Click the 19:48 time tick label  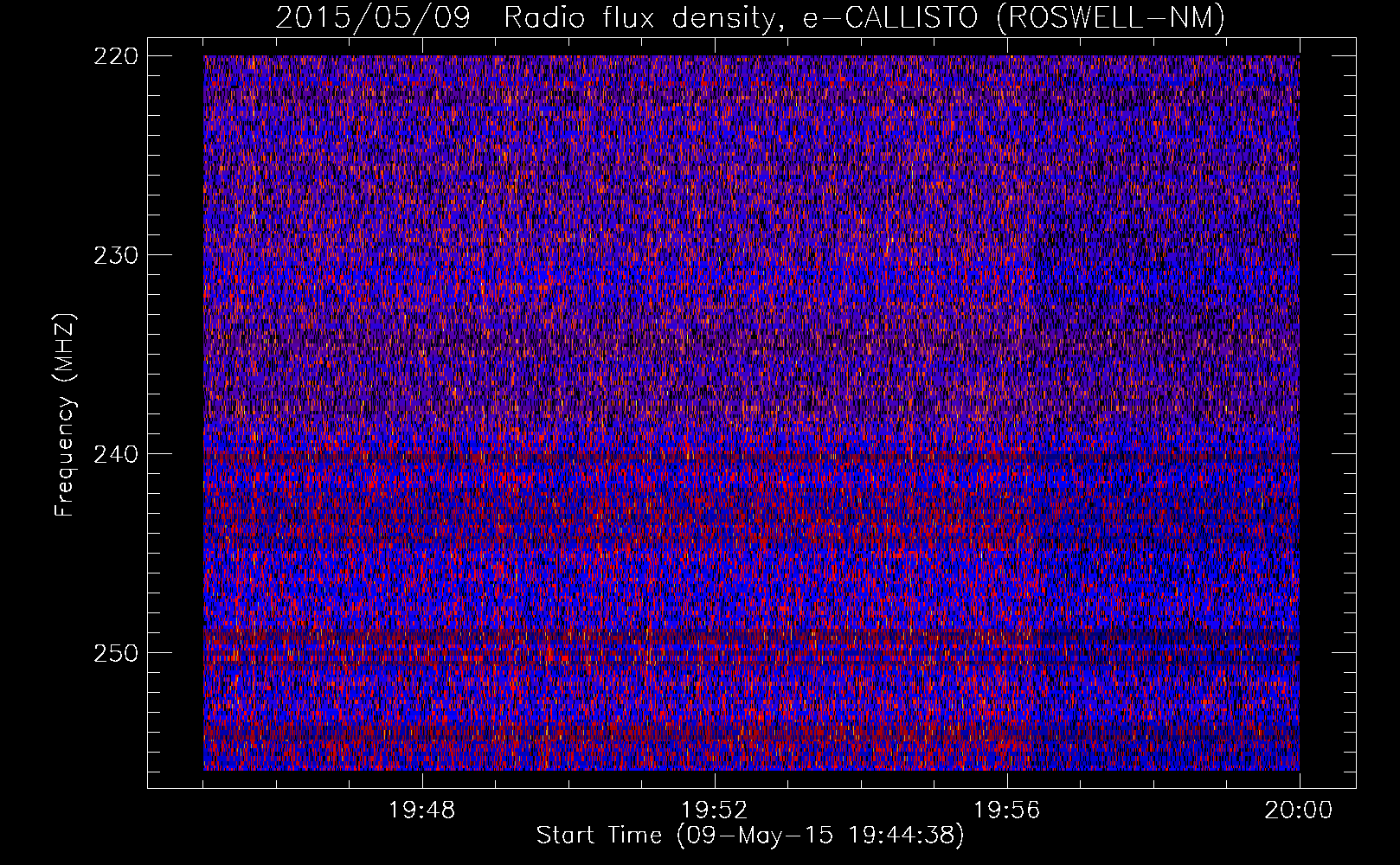[422, 811]
